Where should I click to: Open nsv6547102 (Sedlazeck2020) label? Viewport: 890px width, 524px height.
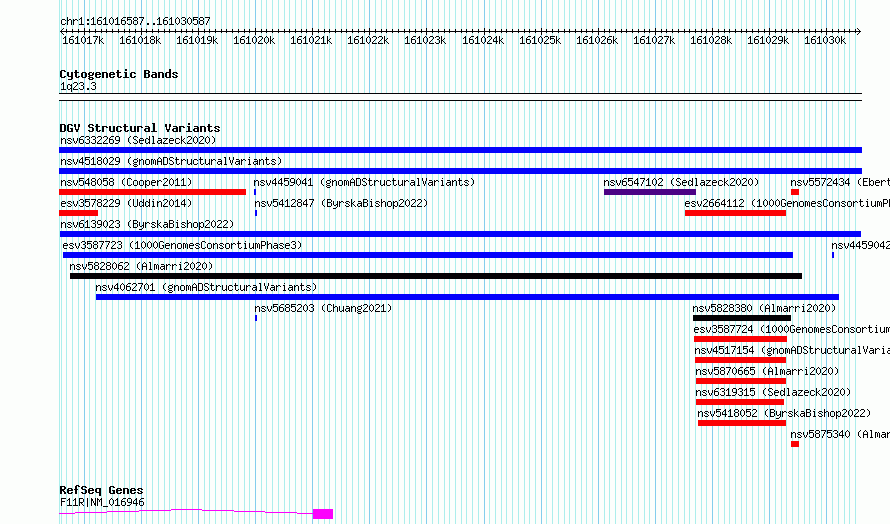pos(681,182)
